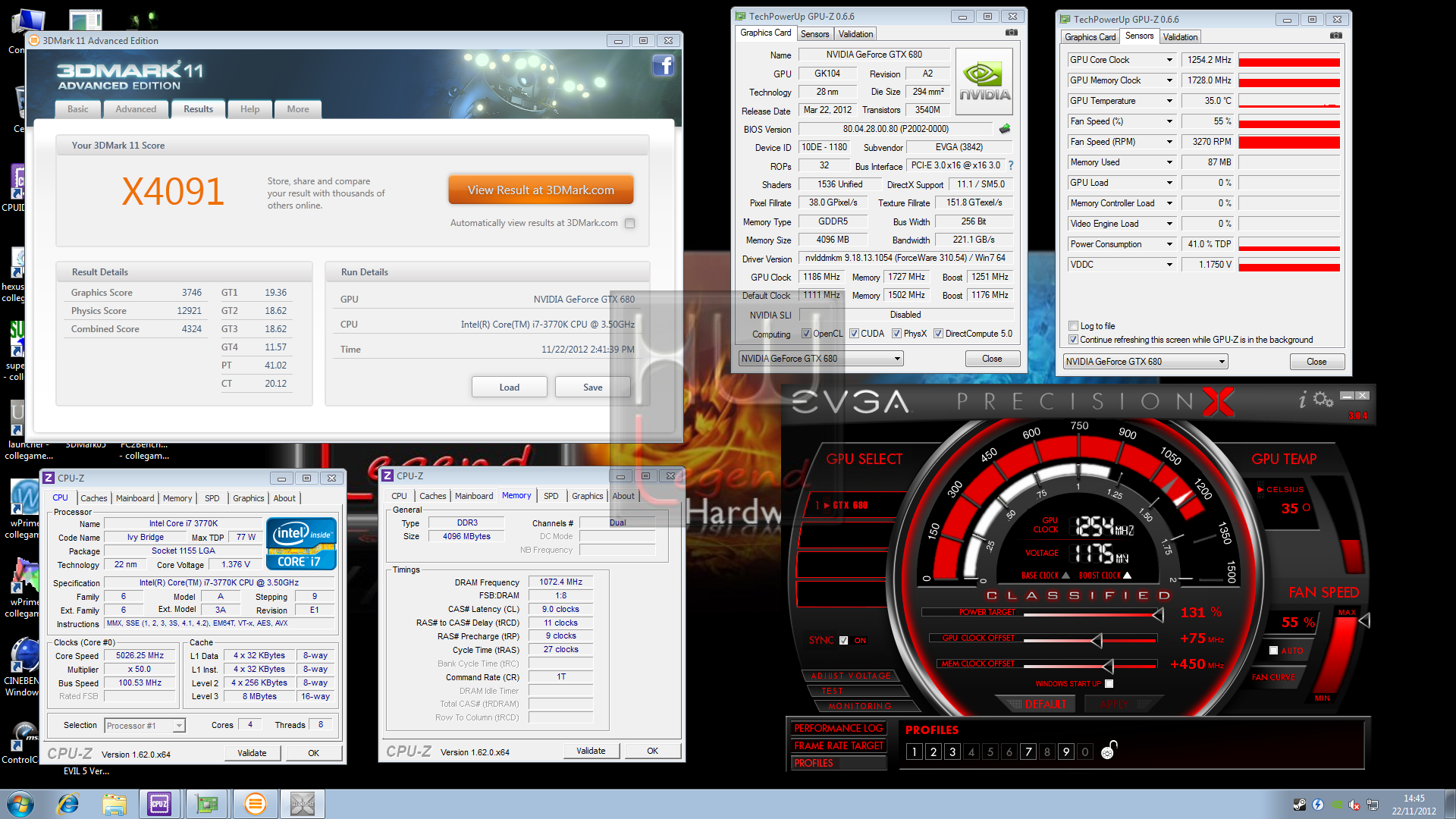This screenshot has height=819, width=1456.
Task: Click the Steam tray icon
Action: pyautogui.click(x=1299, y=805)
